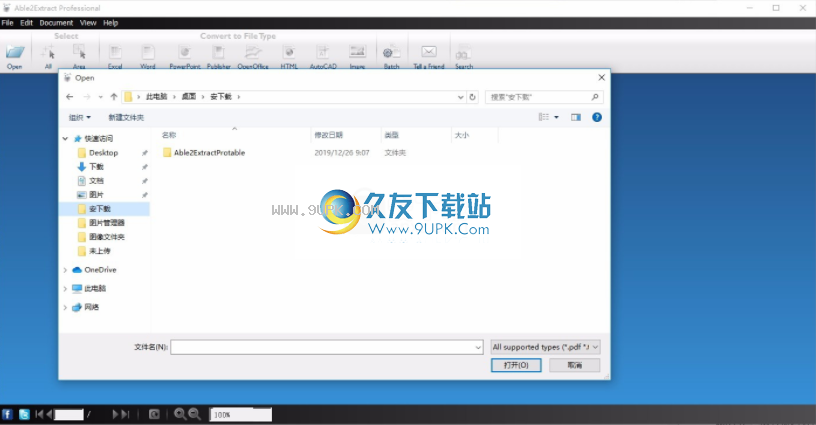The image size is (816, 425).
Task: Click the Convert to PowerPoint icon
Action: coord(185,52)
